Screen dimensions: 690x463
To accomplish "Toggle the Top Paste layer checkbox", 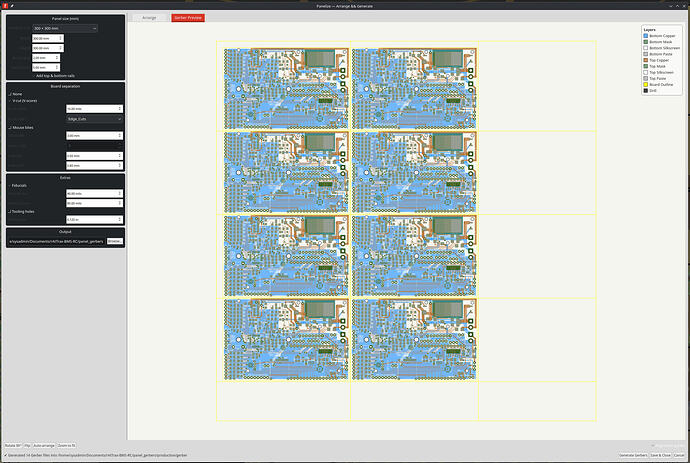I will pos(646,78).
